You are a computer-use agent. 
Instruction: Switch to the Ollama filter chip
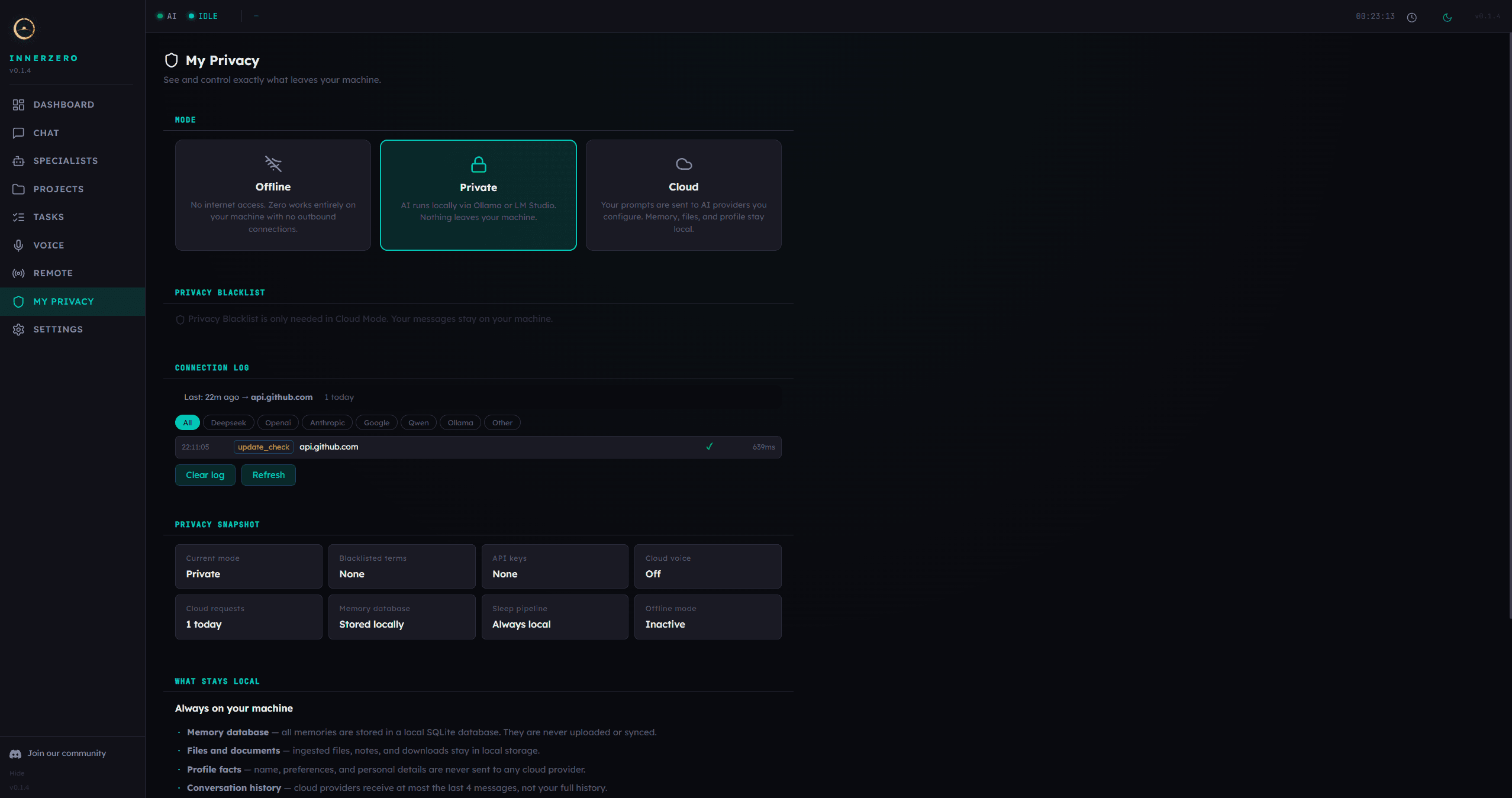(460, 422)
